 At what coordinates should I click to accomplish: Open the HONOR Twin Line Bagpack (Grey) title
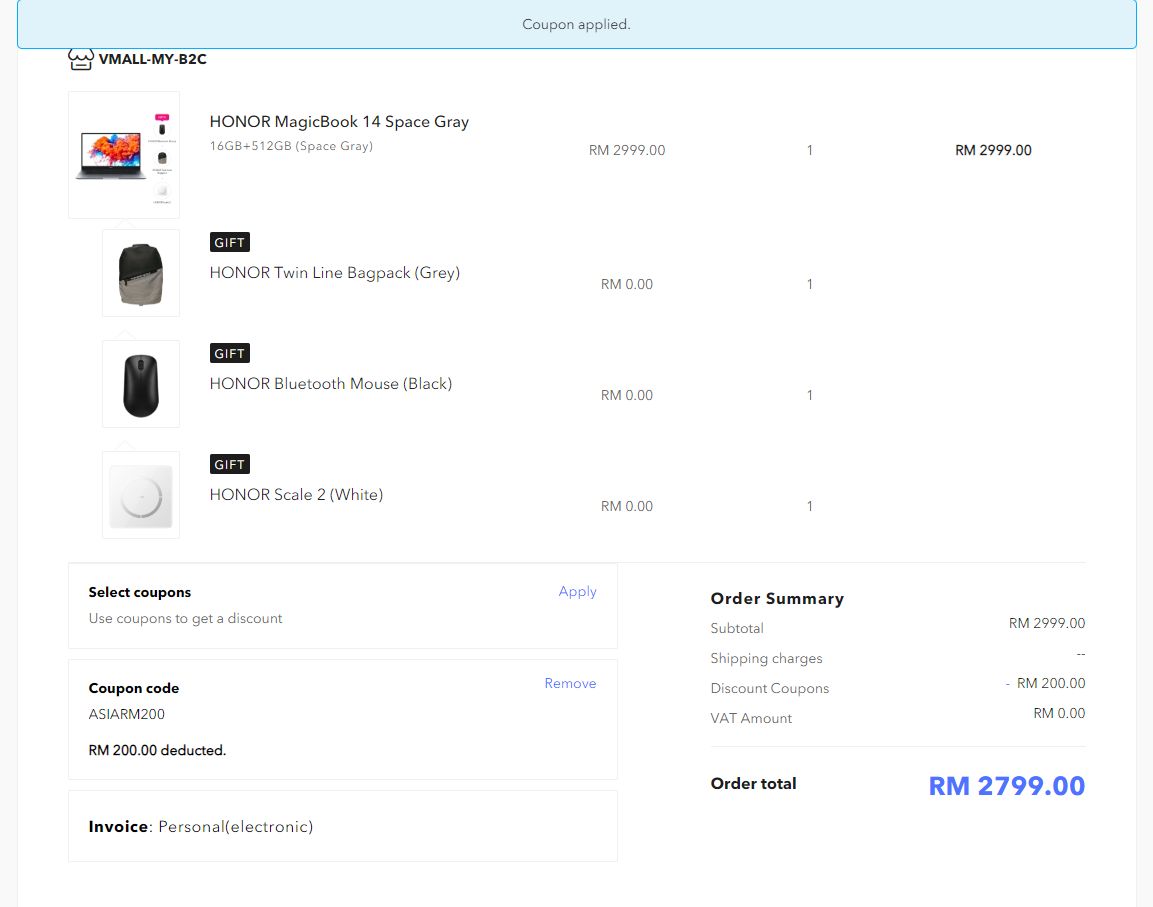334,273
